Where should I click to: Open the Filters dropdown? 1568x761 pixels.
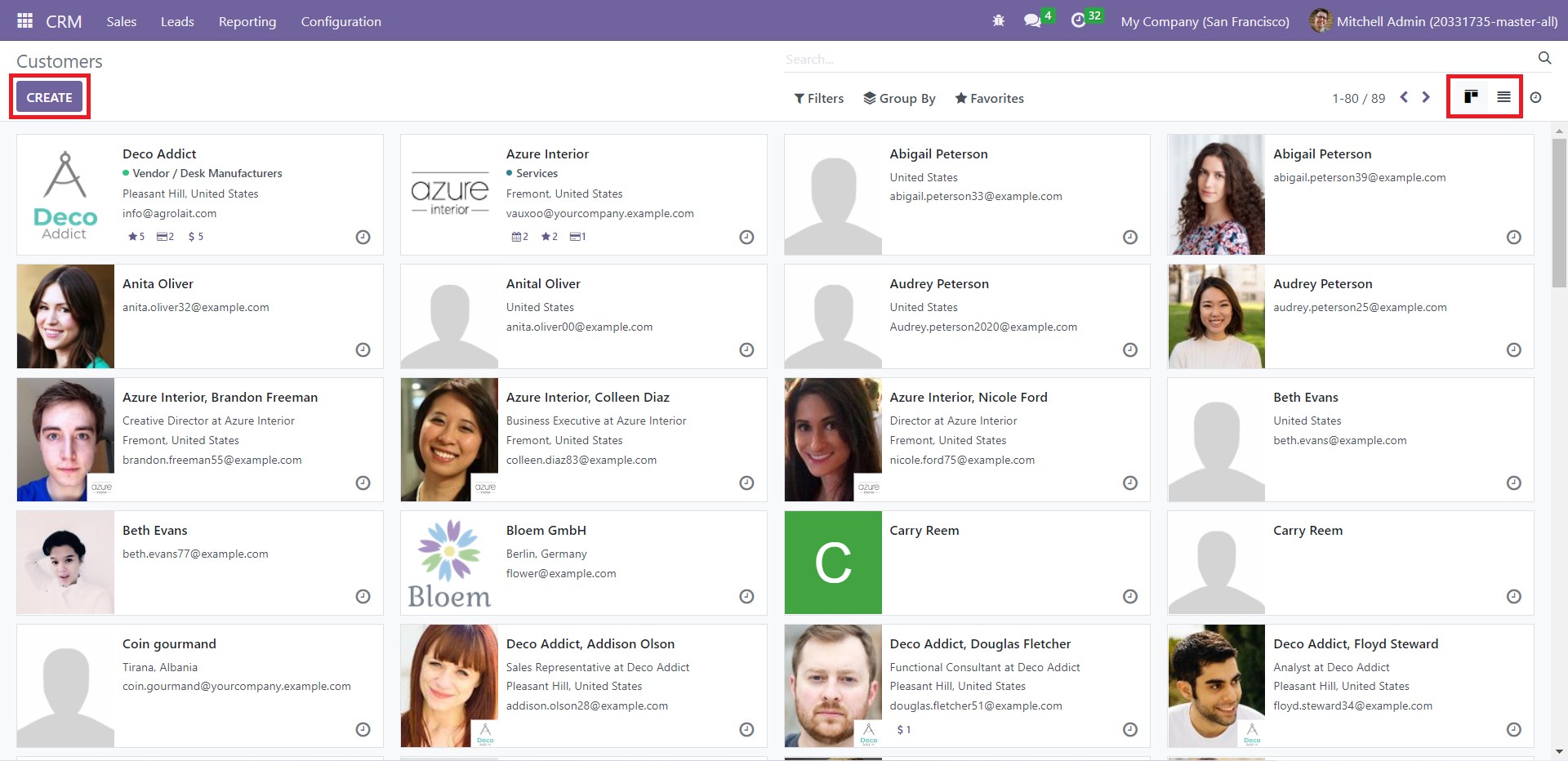click(x=819, y=98)
